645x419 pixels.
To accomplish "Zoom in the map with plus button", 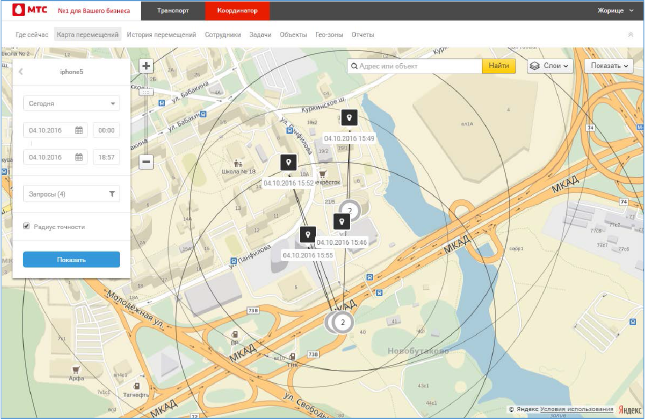I will coord(146,66).
